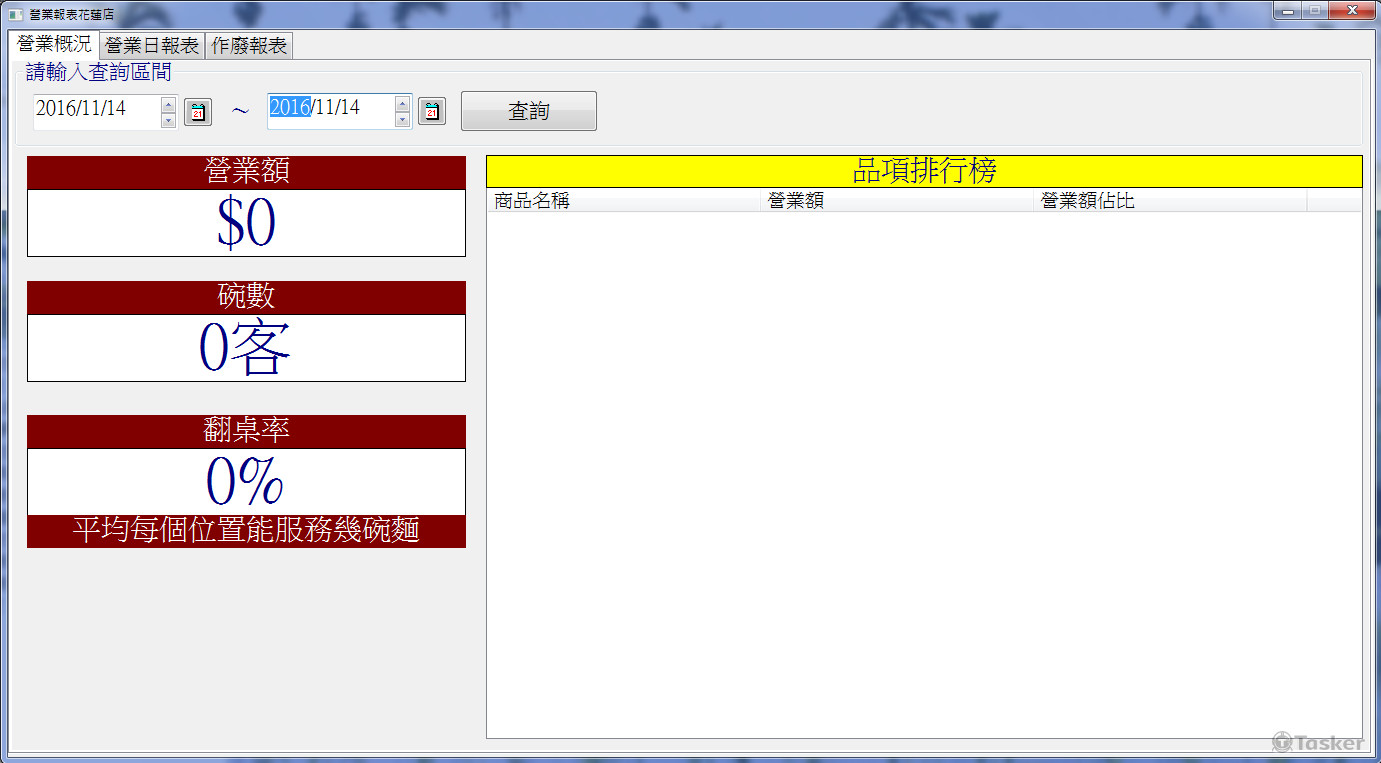Decrease the end date with the down arrow

(402, 119)
